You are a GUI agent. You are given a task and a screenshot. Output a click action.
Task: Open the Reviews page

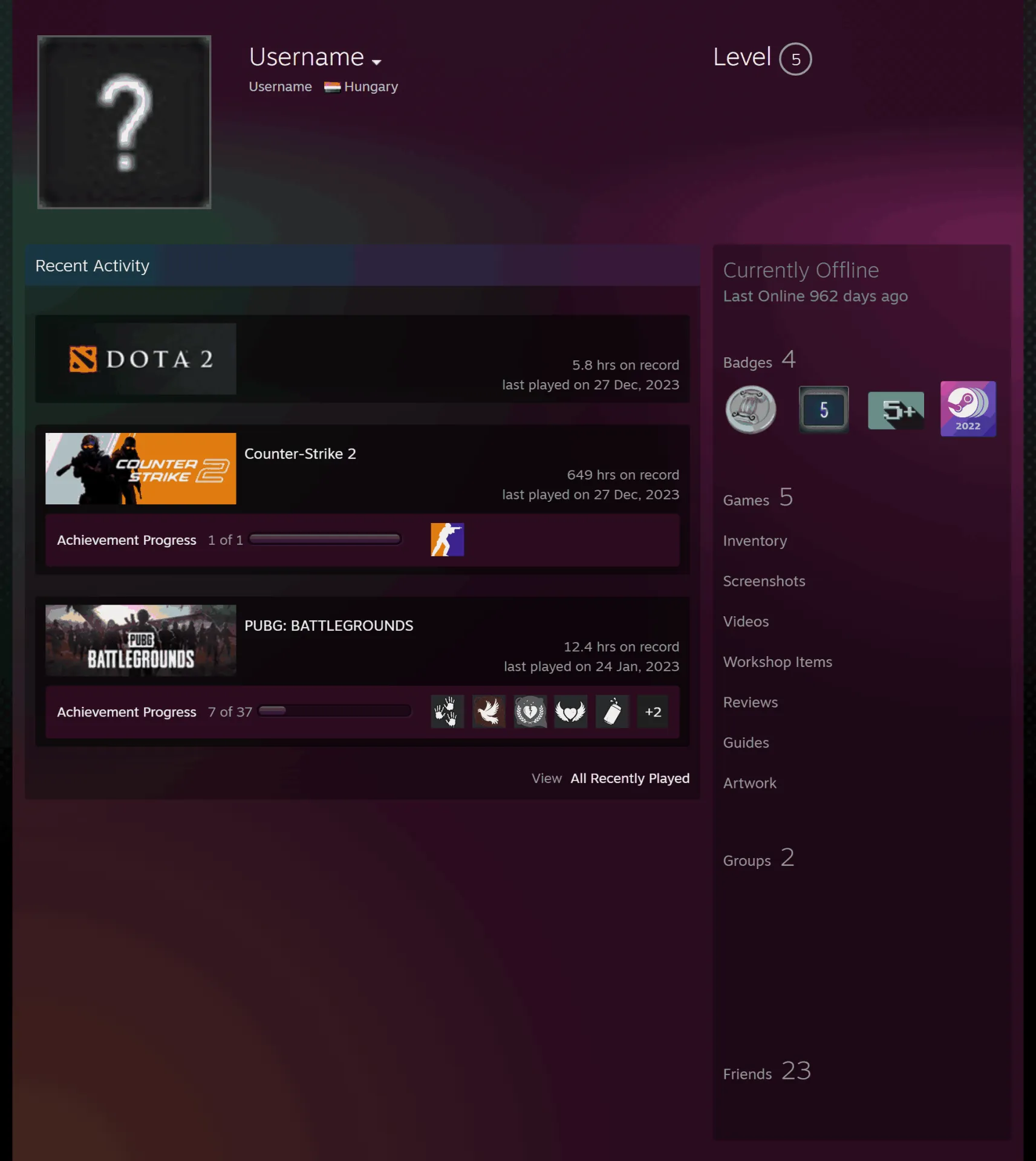click(751, 703)
